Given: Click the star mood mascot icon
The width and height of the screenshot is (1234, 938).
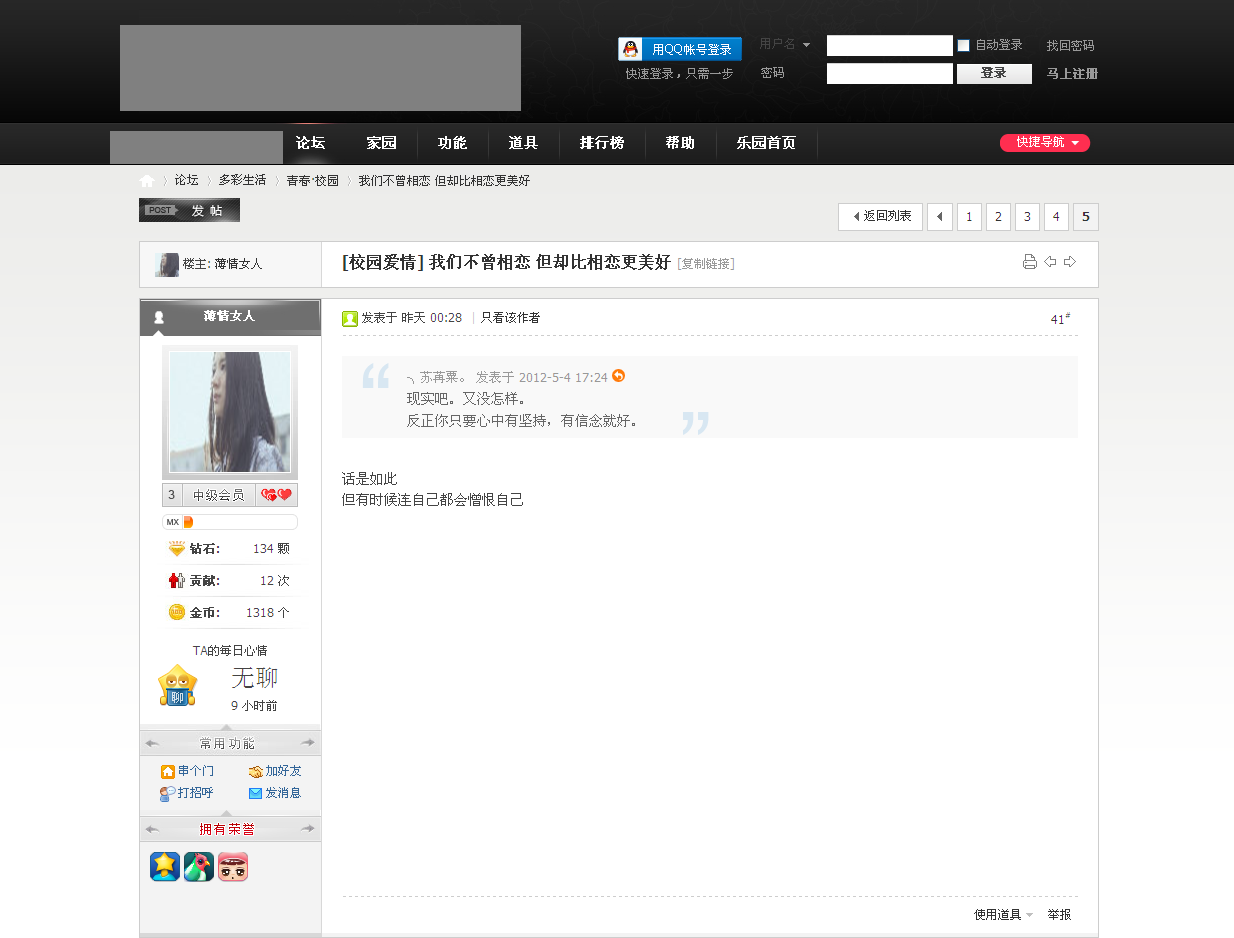Looking at the screenshot, I should [178, 686].
